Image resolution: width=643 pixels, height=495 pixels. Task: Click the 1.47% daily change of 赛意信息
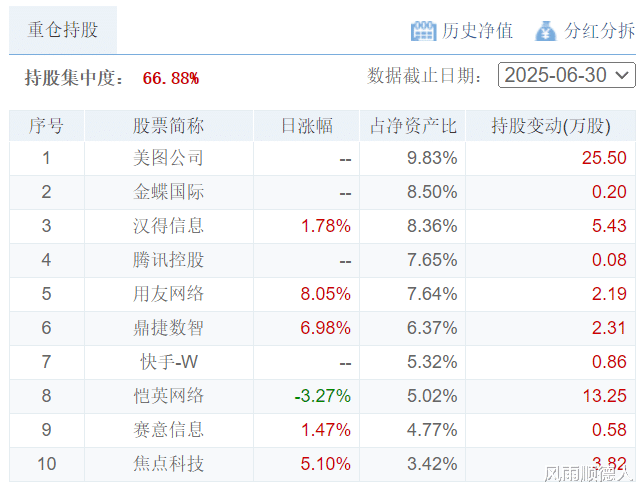tap(326, 430)
